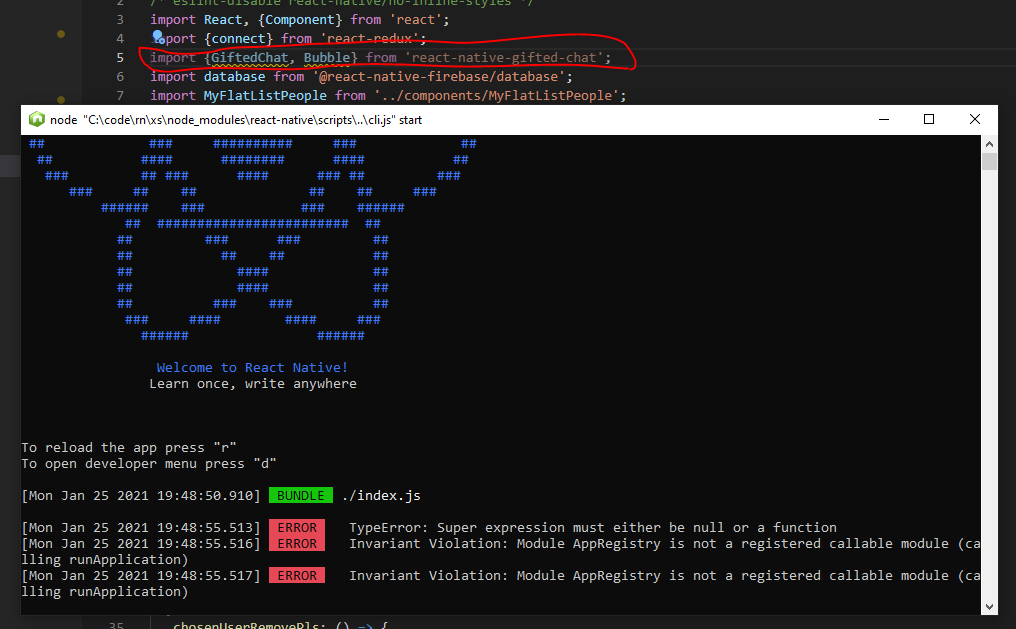1016x629 pixels.
Task: Click line number 5 in the editor
Action: coord(120,57)
